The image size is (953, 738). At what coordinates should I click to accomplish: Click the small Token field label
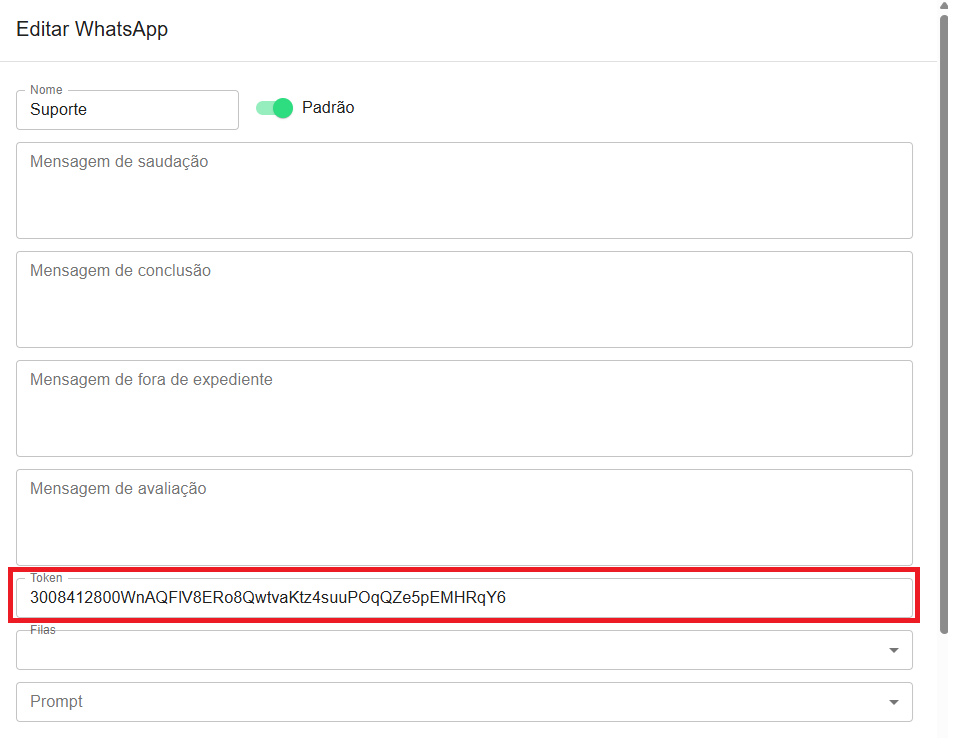(x=46, y=578)
